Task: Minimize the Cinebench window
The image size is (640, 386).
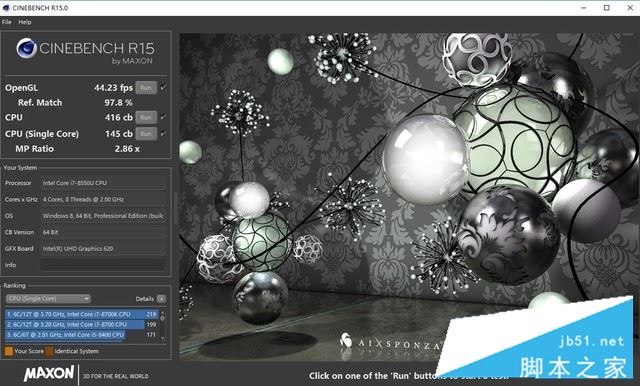Action: pyautogui.click(x=584, y=8)
